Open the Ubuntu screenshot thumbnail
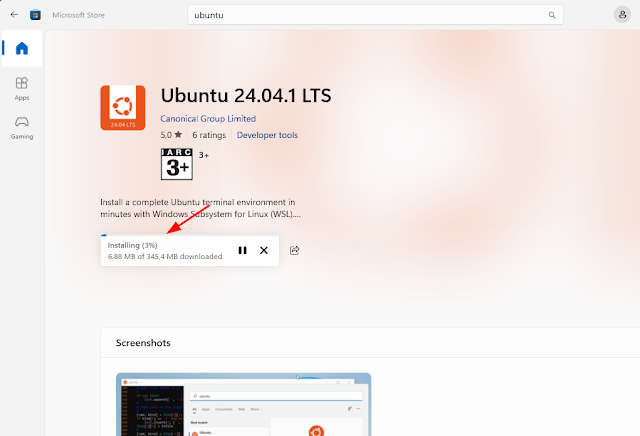640x436 pixels. point(244,404)
